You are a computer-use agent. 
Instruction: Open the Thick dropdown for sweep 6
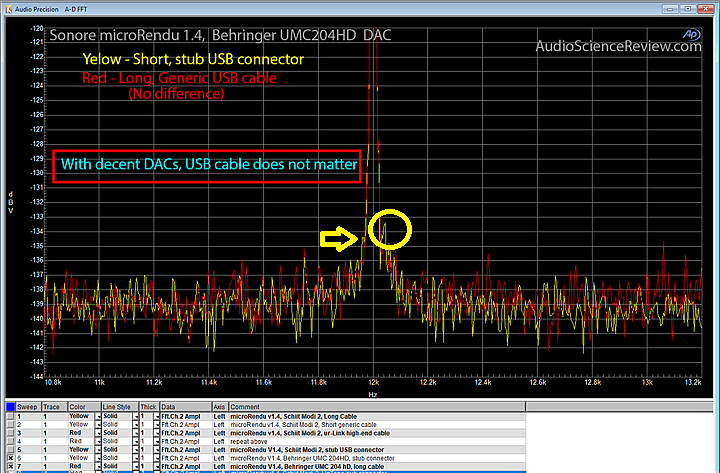pos(157,458)
